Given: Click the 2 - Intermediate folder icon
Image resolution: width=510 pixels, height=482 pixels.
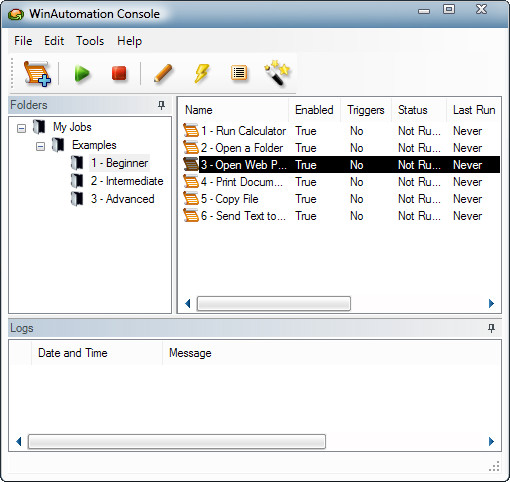Looking at the screenshot, I should [x=77, y=181].
